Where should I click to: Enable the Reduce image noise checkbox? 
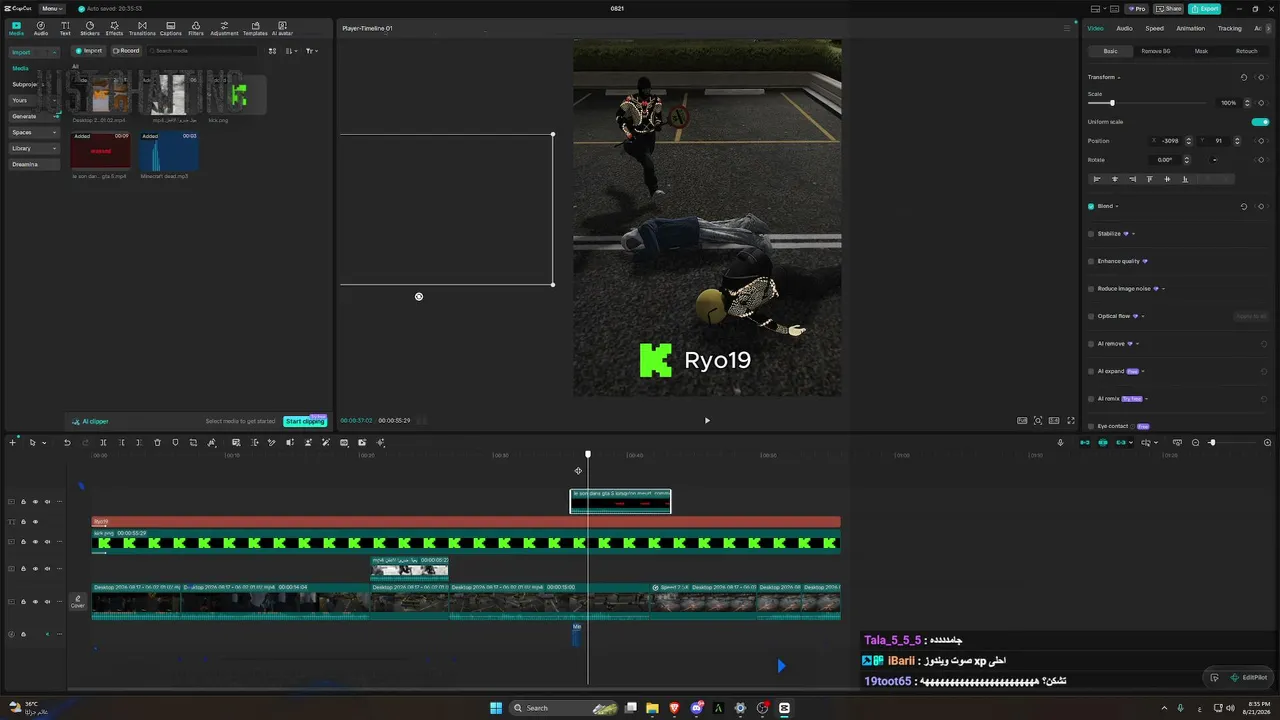(1091, 289)
